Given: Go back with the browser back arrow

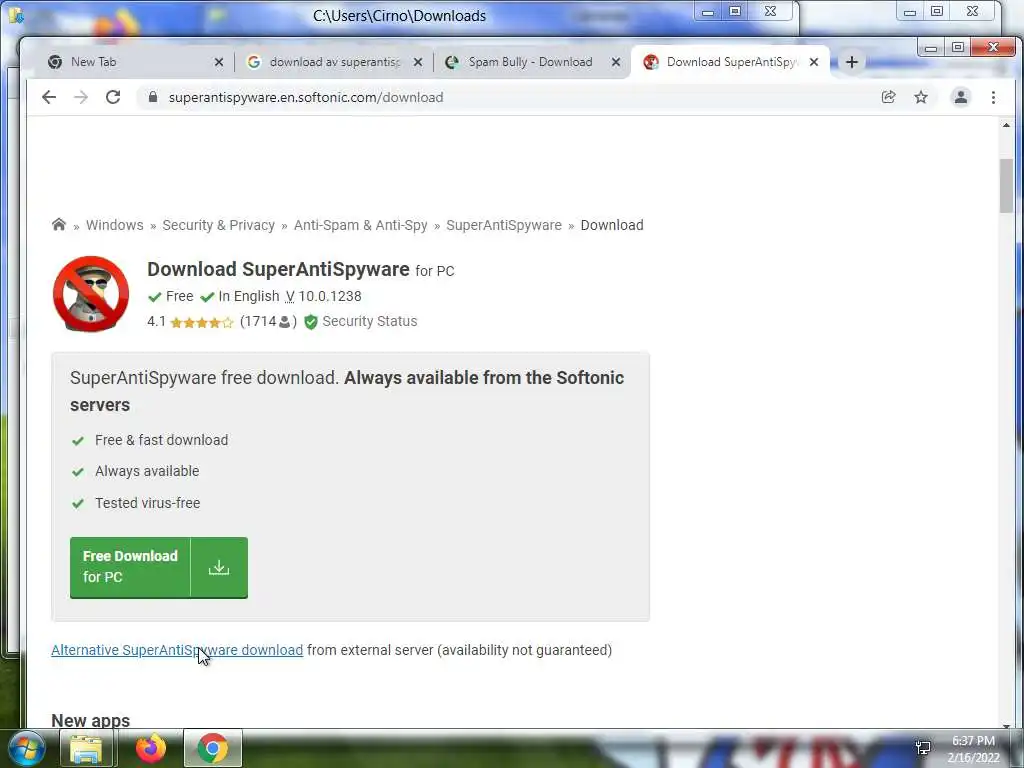Looking at the screenshot, I should 49,97.
